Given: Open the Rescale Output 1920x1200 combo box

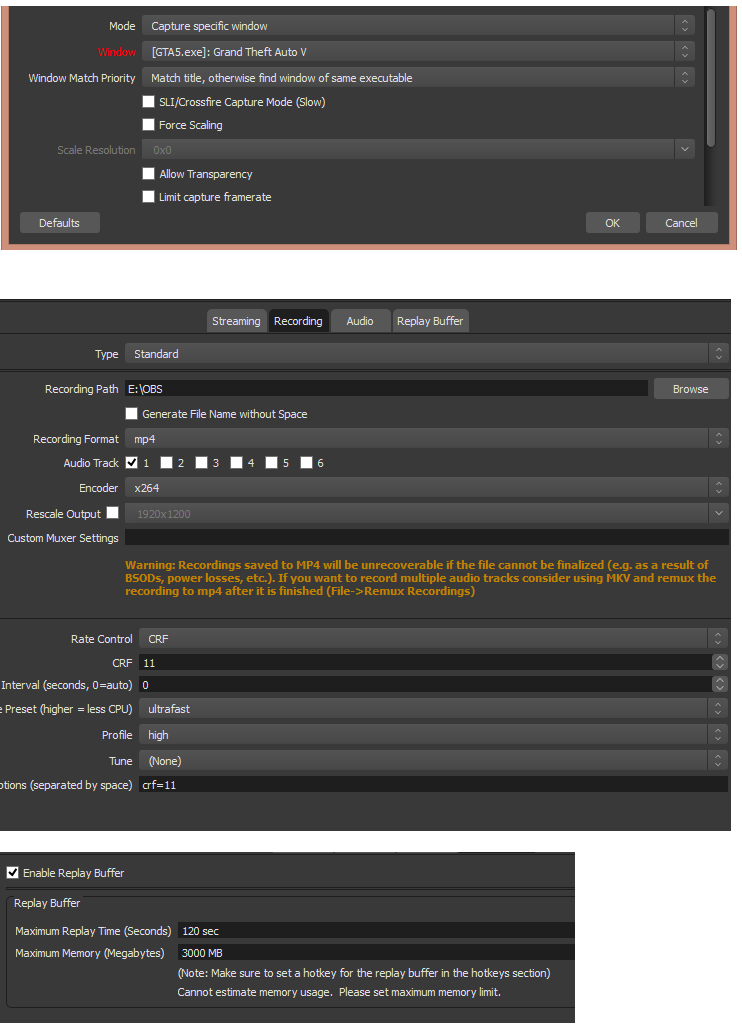Looking at the screenshot, I should pos(426,514).
